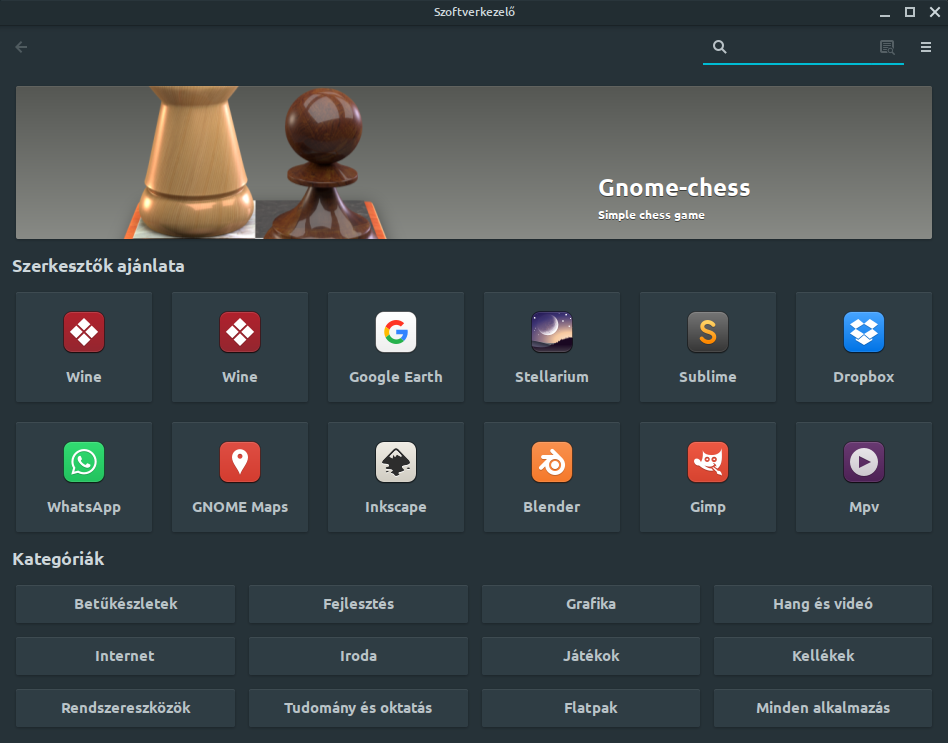Image resolution: width=948 pixels, height=743 pixels.
Task: Click the magnifier search icon
Action: point(719,47)
